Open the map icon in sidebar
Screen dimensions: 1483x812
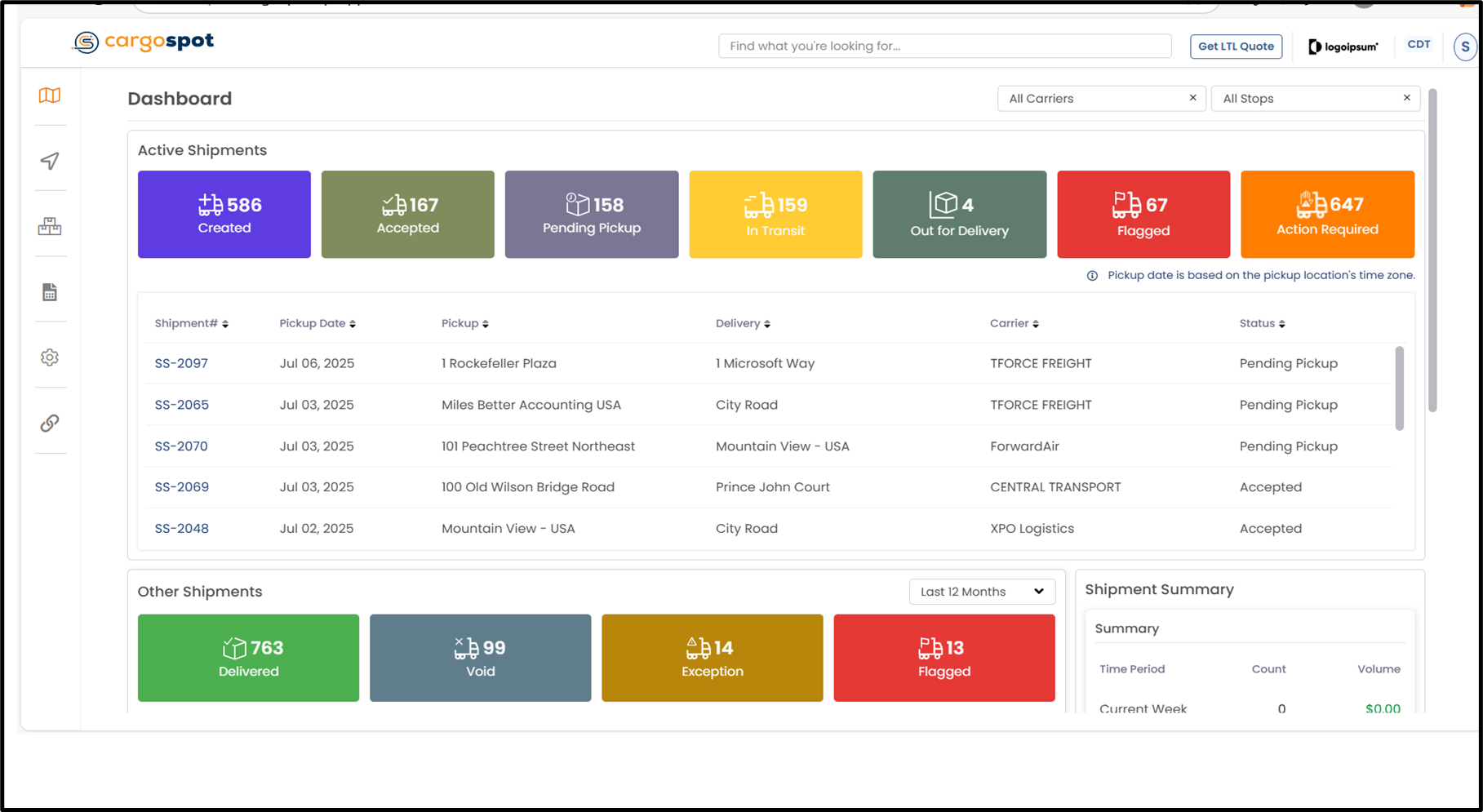coord(50,95)
